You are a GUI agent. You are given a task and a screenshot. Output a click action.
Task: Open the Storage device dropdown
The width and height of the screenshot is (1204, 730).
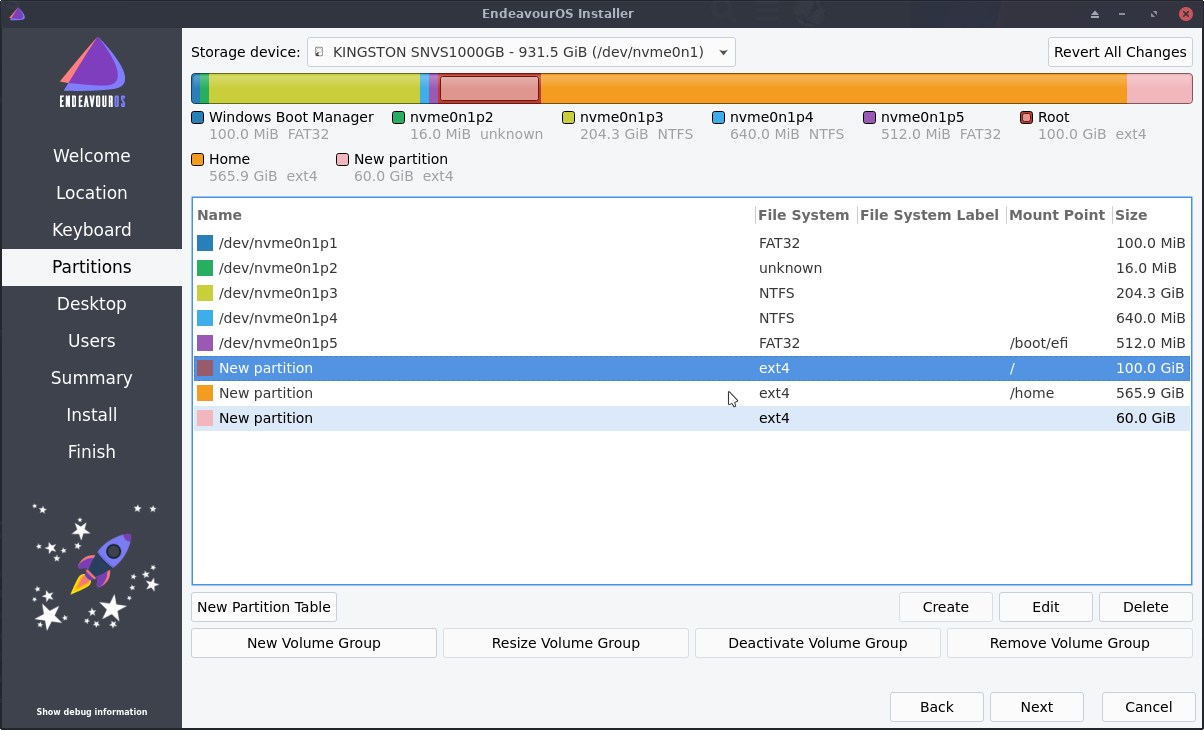pyautogui.click(x=520, y=52)
